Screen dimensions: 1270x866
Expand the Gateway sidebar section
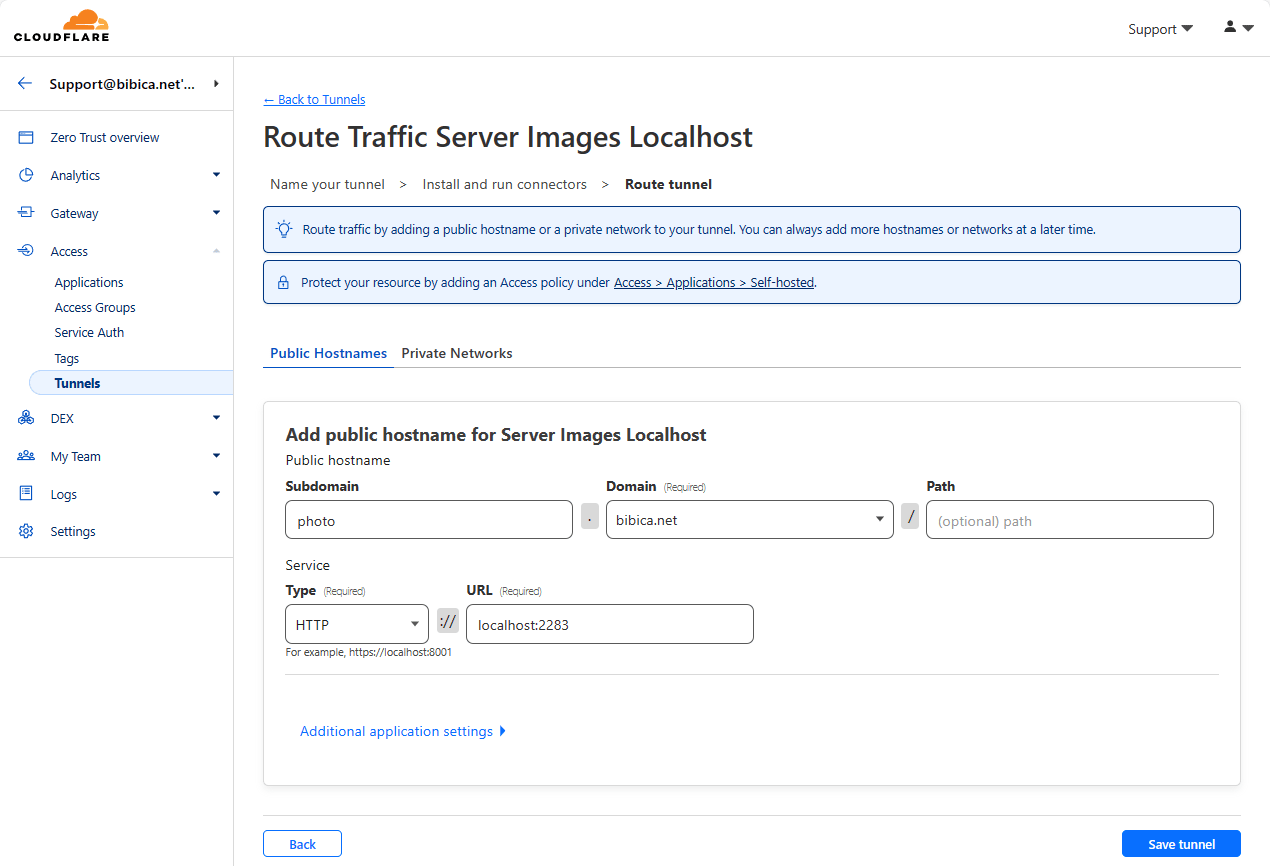click(x=216, y=213)
